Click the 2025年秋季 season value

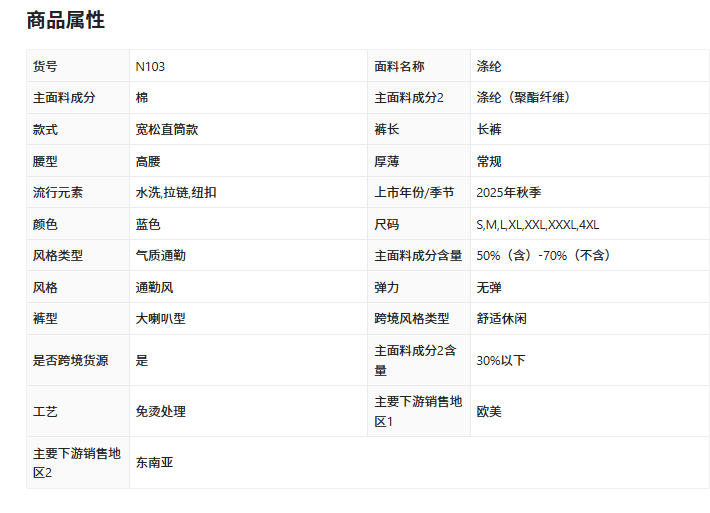509,193
